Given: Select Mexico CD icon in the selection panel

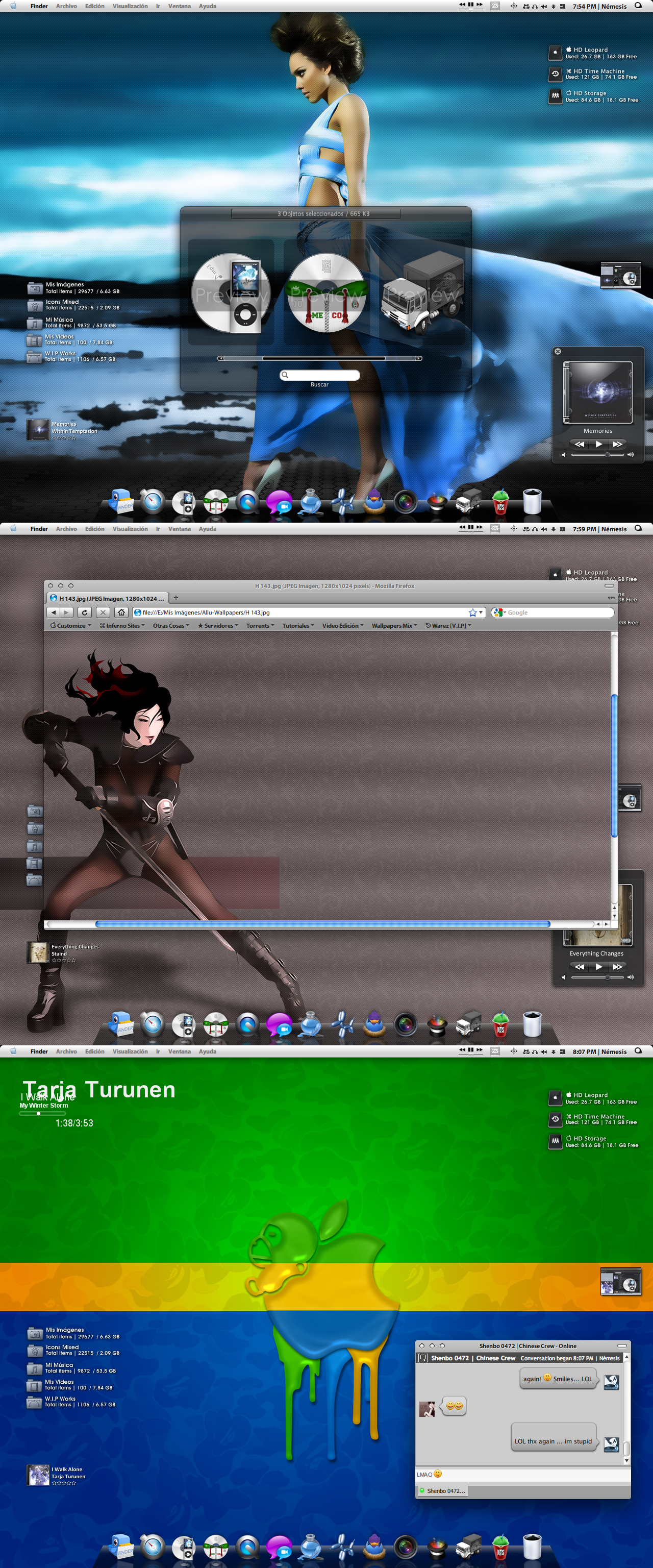Looking at the screenshot, I should pos(326,293).
